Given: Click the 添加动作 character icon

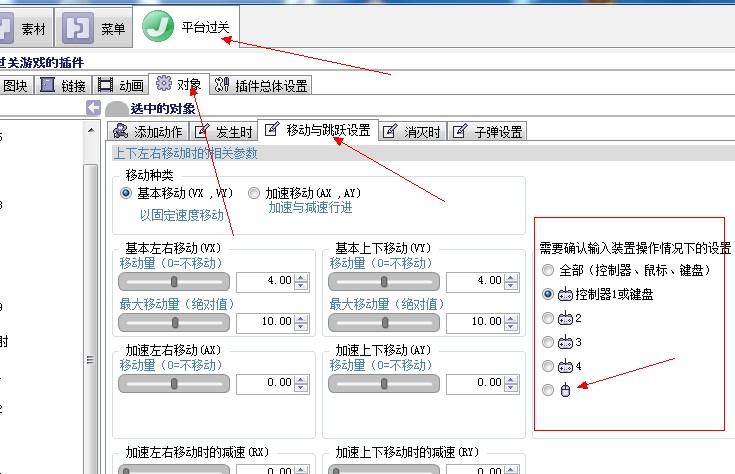Looking at the screenshot, I should (x=120, y=131).
